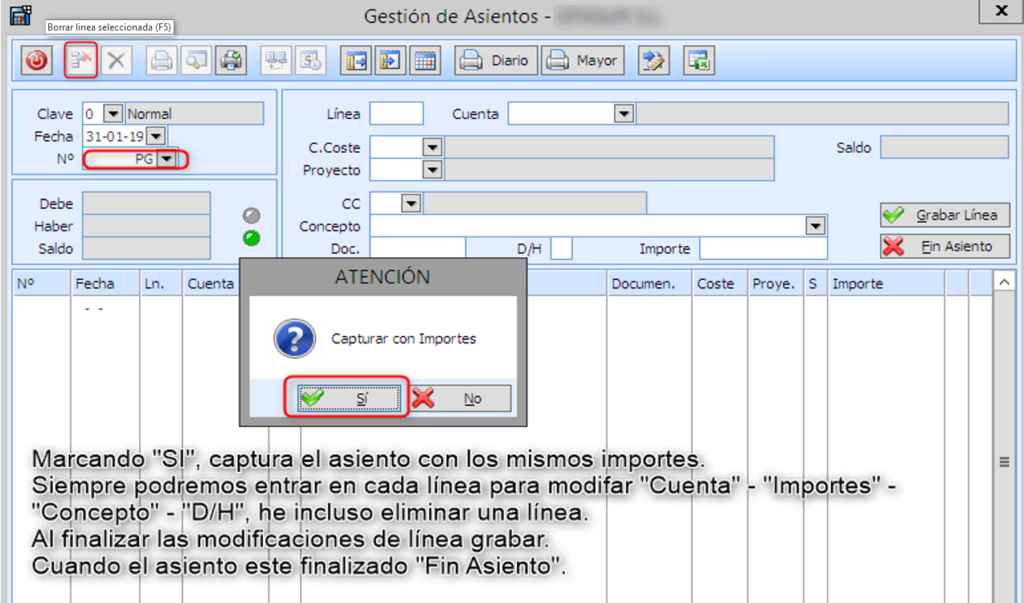Click the calculator icon in title bar
Image resolution: width=1024 pixels, height=603 pixels.
tap(19, 13)
